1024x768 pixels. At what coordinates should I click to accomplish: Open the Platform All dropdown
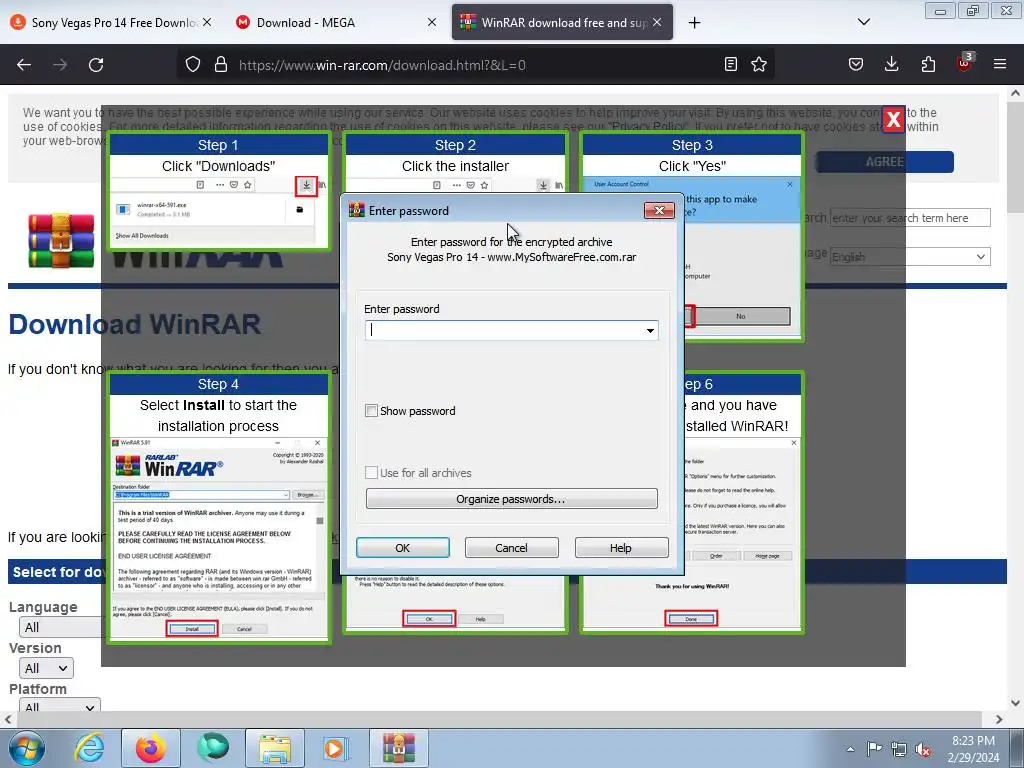(x=59, y=706)
